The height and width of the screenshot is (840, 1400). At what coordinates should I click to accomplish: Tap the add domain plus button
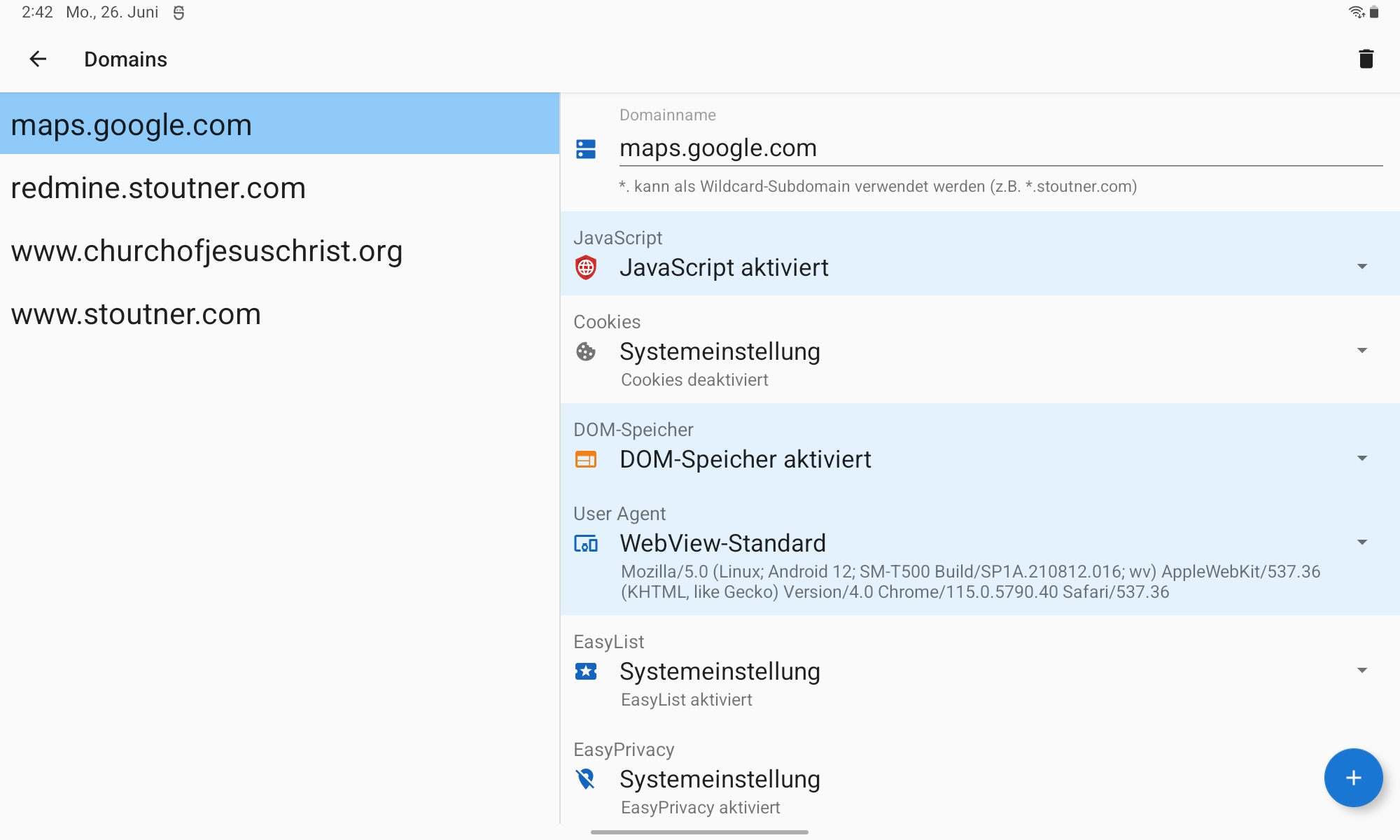point(1352,778)
